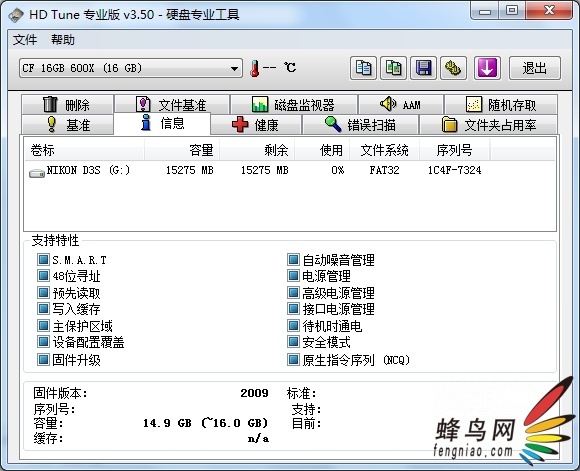Click the 容量 column header
Screen dimensions: 580x471
tap(182, 150)
